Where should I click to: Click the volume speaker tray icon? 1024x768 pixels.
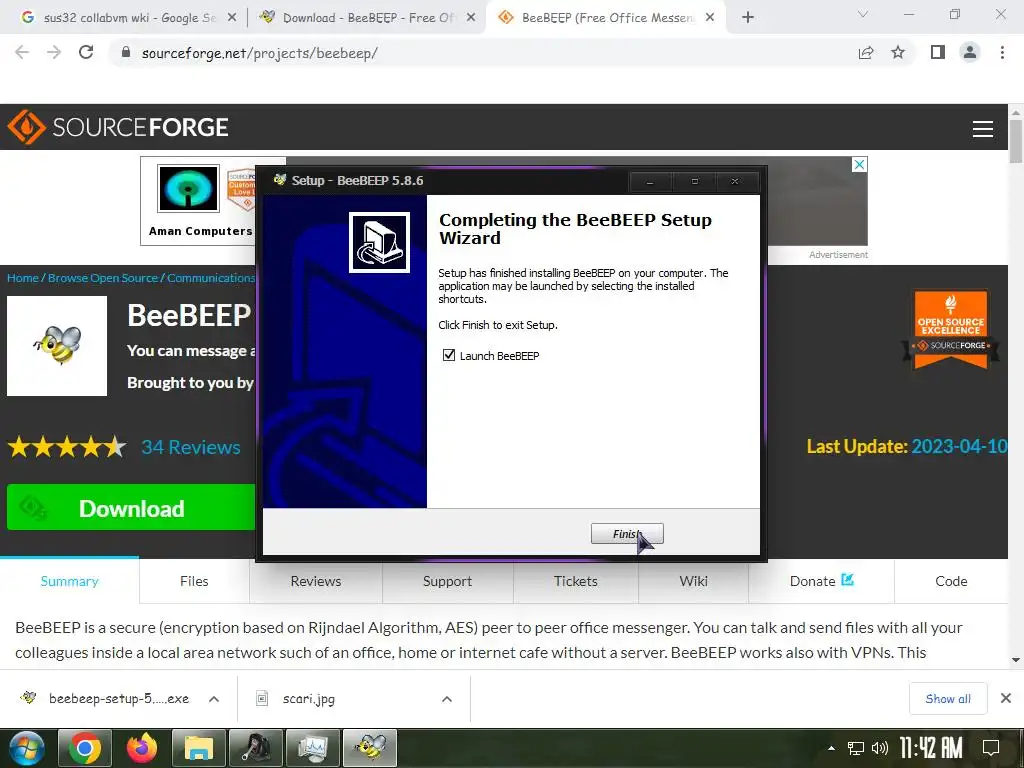pyautogui.click(x=880, y=748)
